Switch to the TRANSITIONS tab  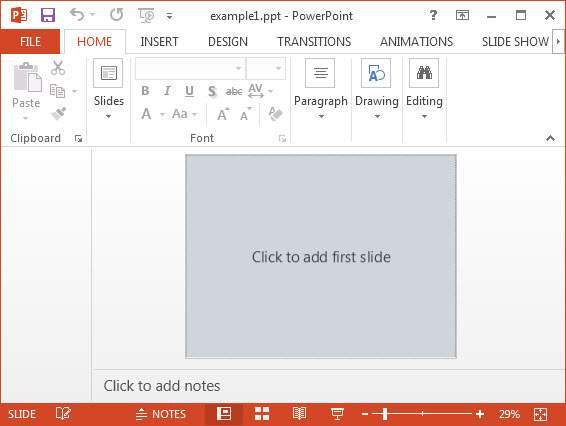click(x=314, y=42)
